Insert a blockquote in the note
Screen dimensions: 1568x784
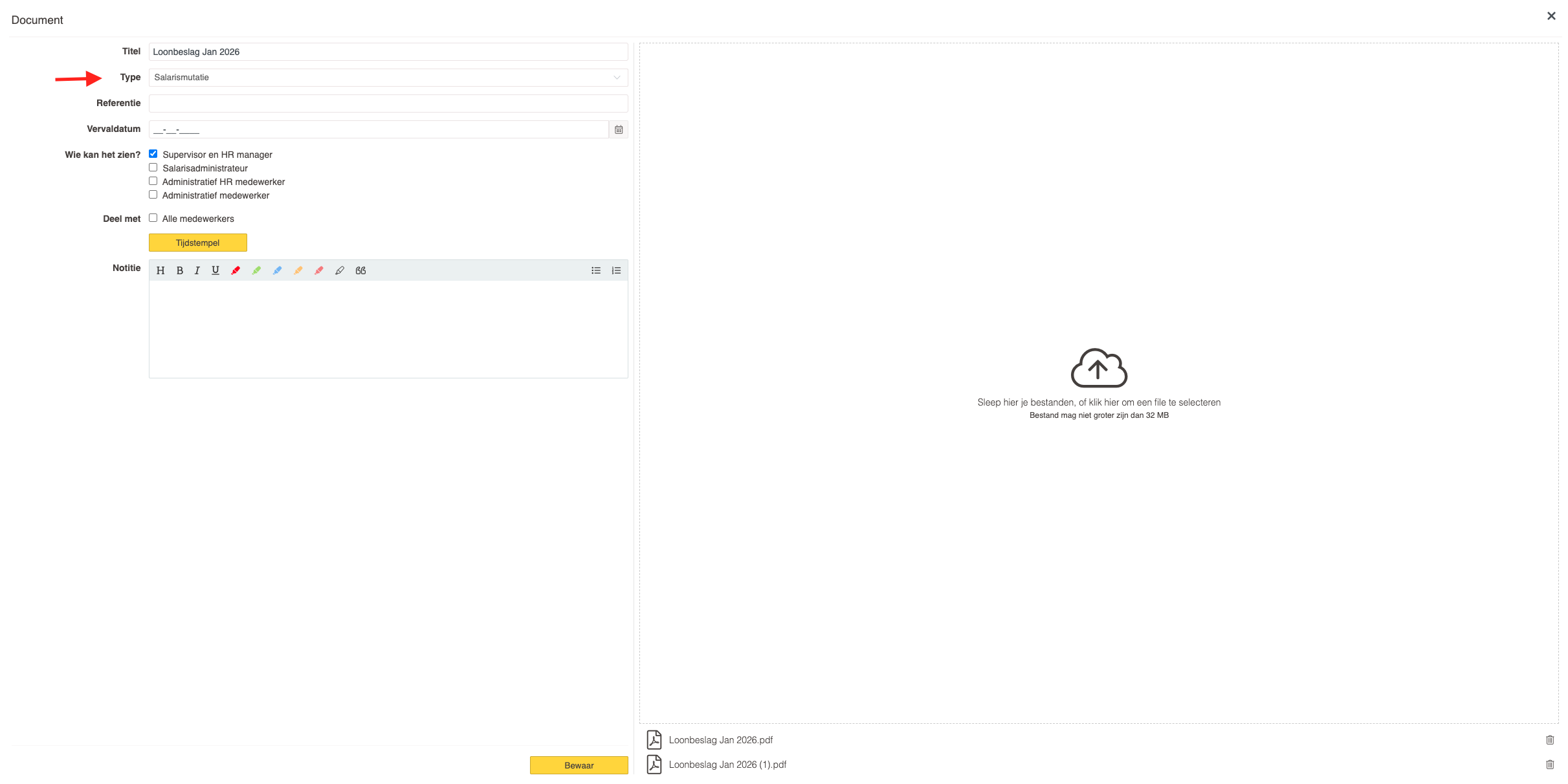click(x=360, y=270)
